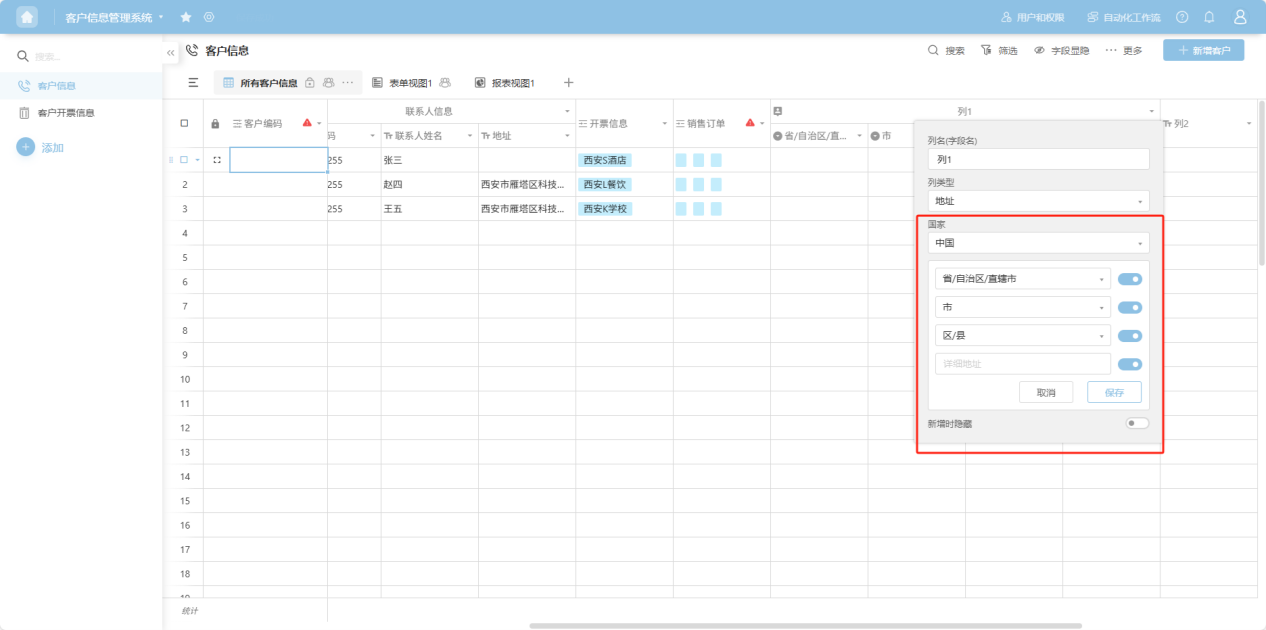Screen dimensions: 1266x630
Task: Enable the 新增时隐藏 toggle
Action: 1137,423
